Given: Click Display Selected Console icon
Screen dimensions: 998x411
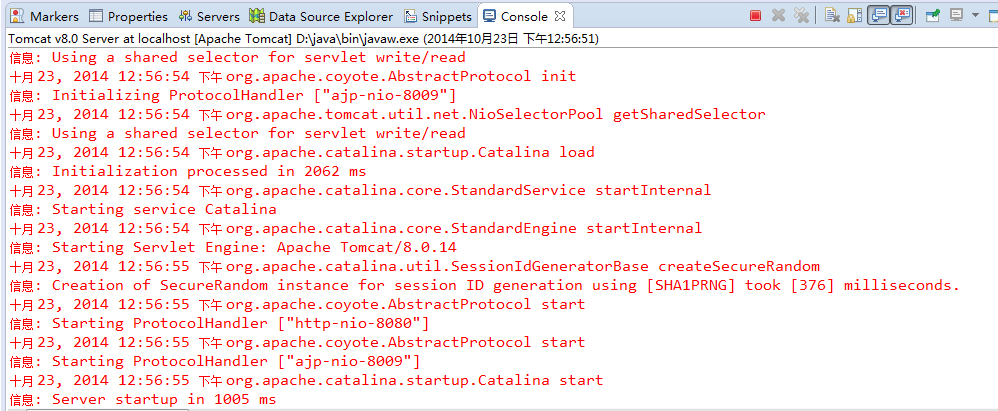Looking at the screenshot, I should 956,16.
